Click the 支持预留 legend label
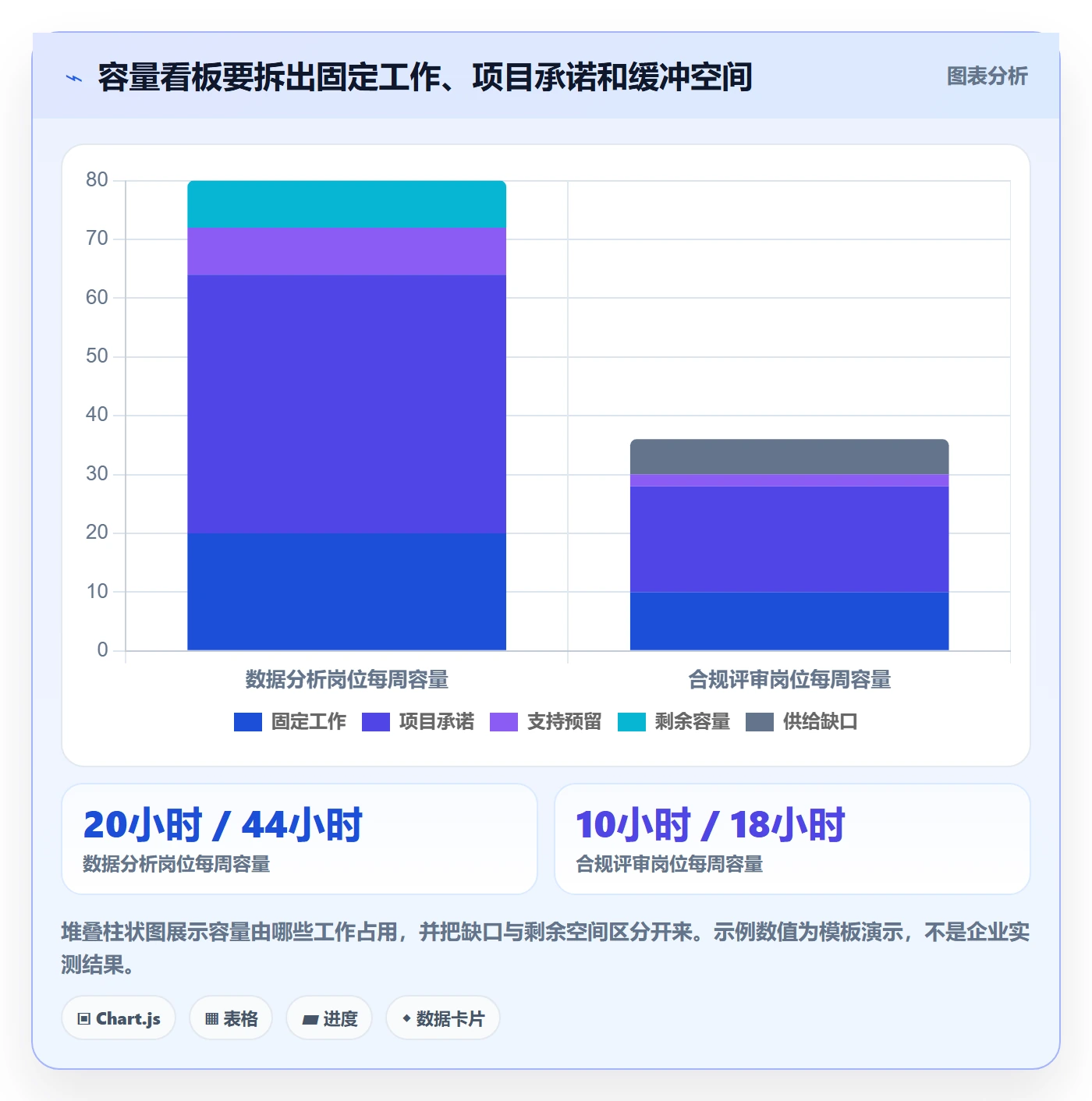 (x=564, y=722)
